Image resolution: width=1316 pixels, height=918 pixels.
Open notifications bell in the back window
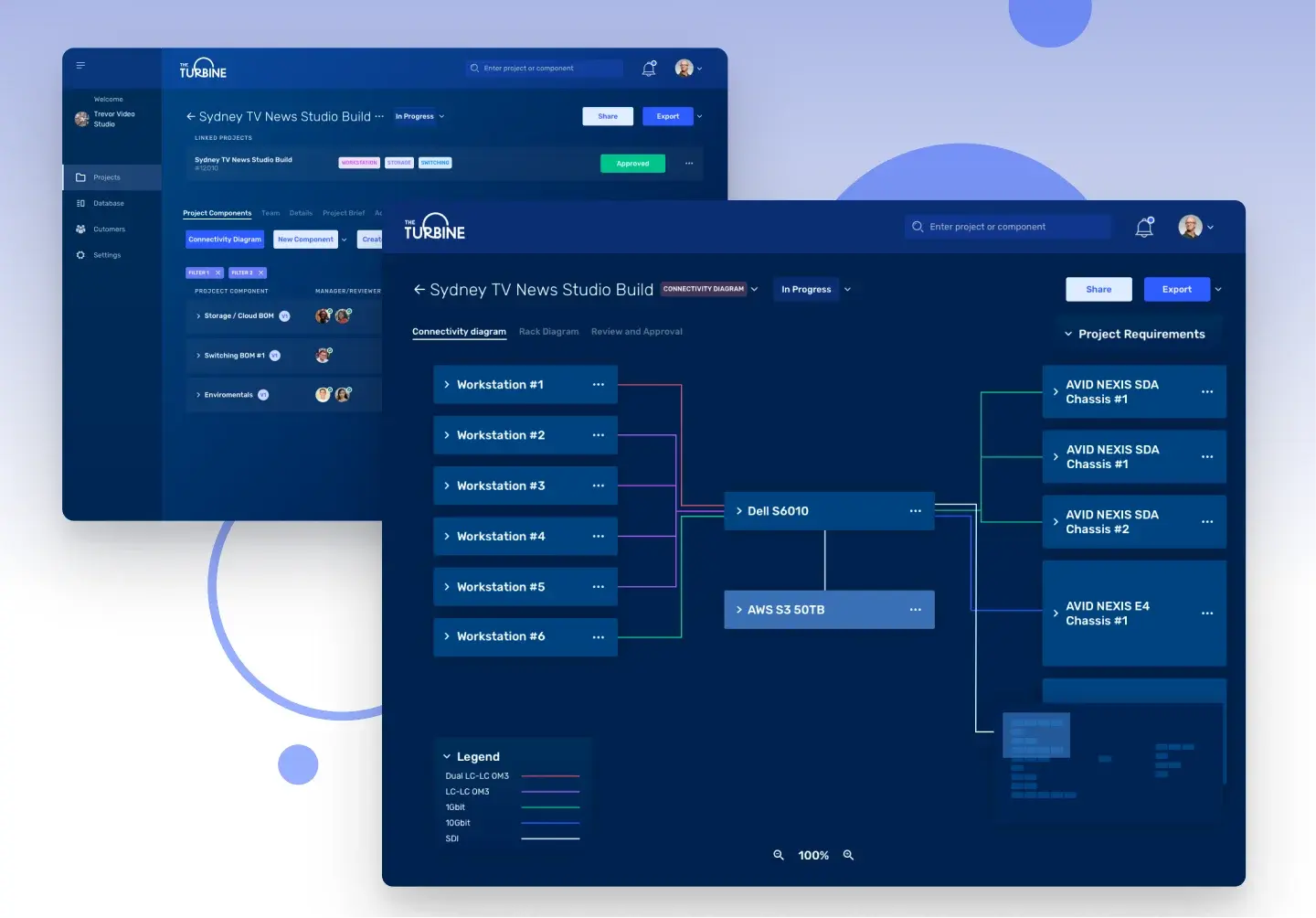(649, 69)
